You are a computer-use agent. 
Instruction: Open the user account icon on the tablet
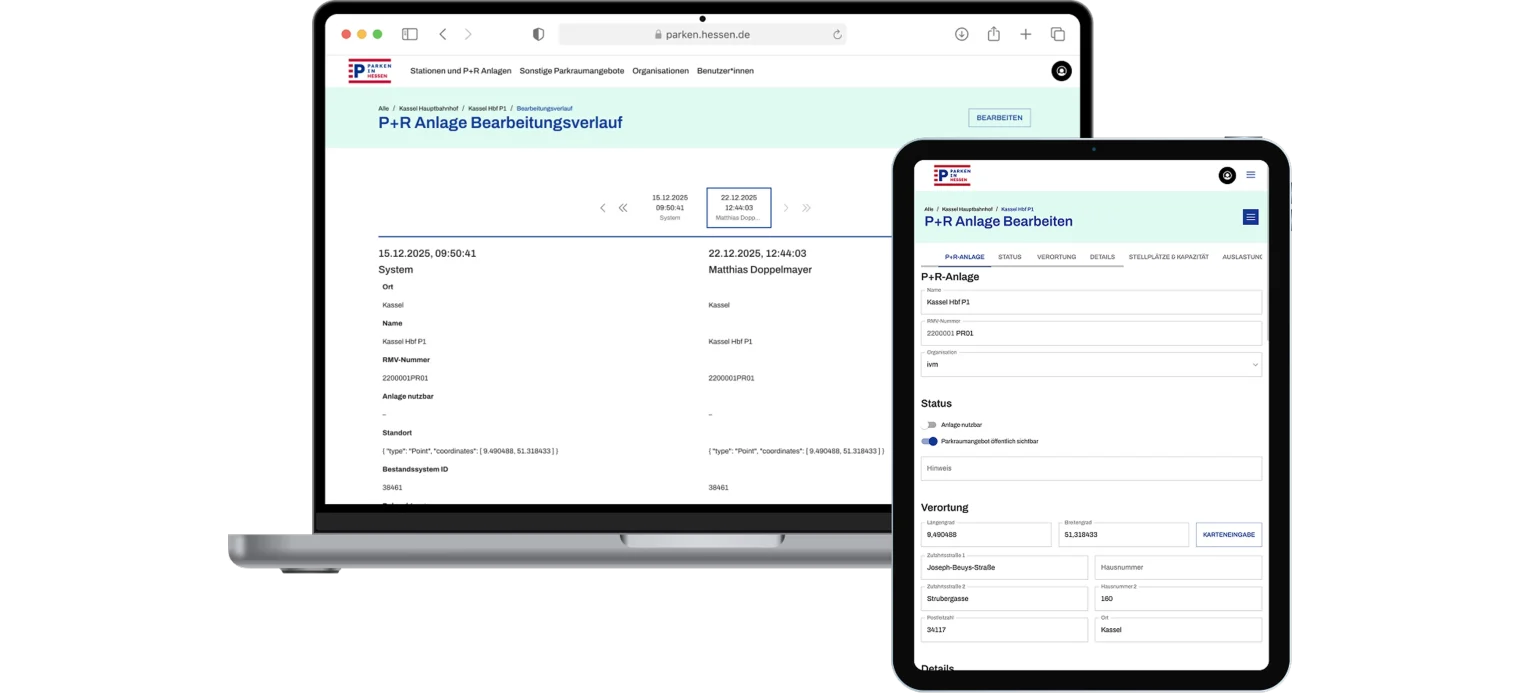pyautogui.click(x=1227, y=176)
